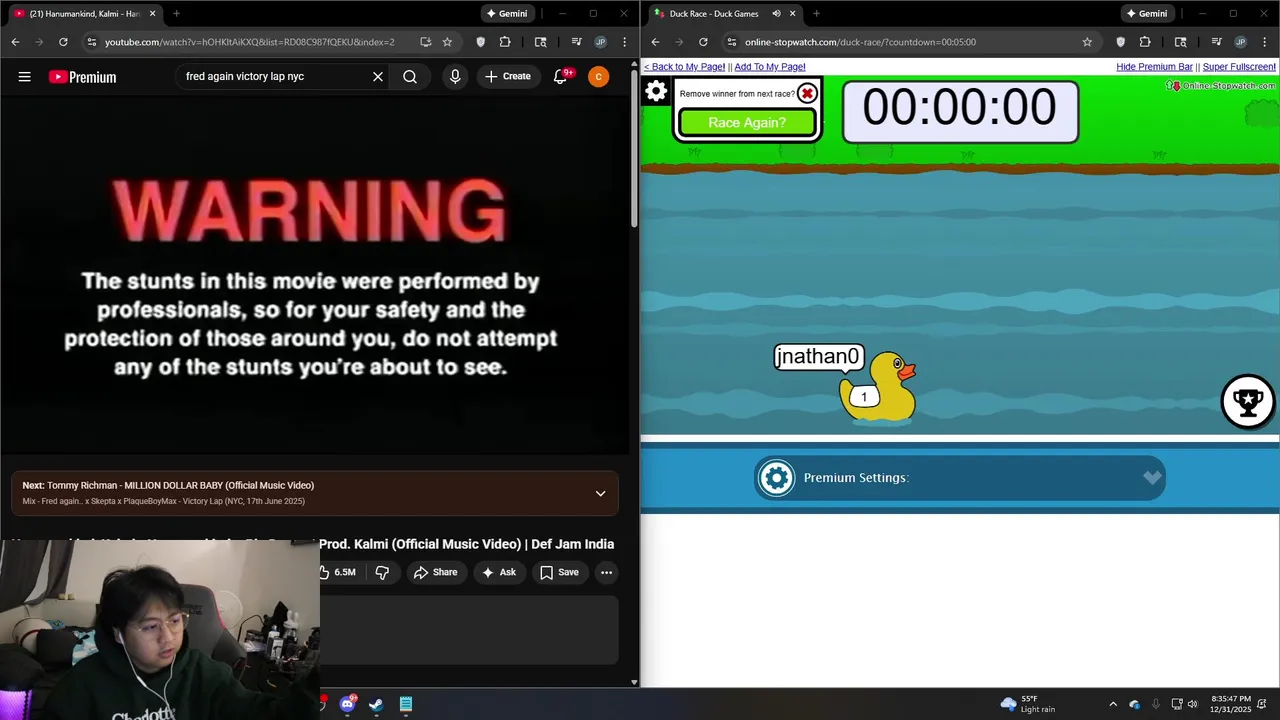Click the YouTube window vertical scrollbar
This screenshot has width=1280, height=720.
click(634, 150)
